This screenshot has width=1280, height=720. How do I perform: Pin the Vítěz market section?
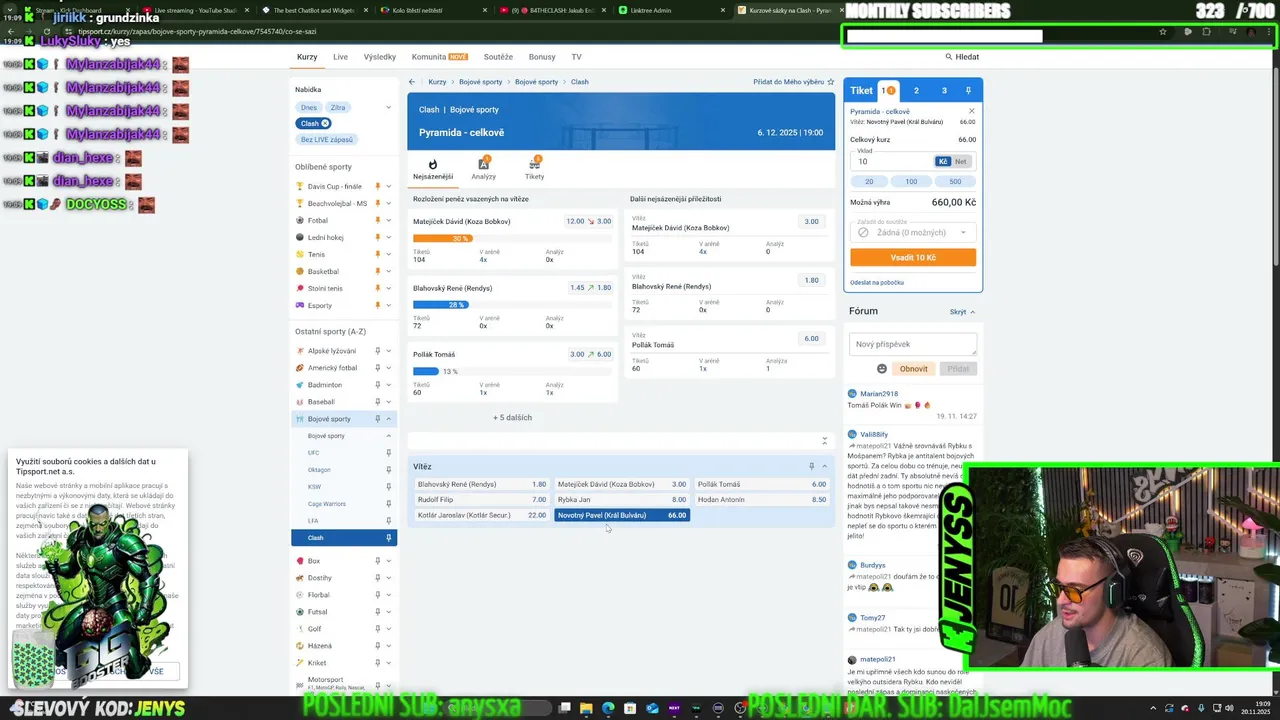pos(811,466)
